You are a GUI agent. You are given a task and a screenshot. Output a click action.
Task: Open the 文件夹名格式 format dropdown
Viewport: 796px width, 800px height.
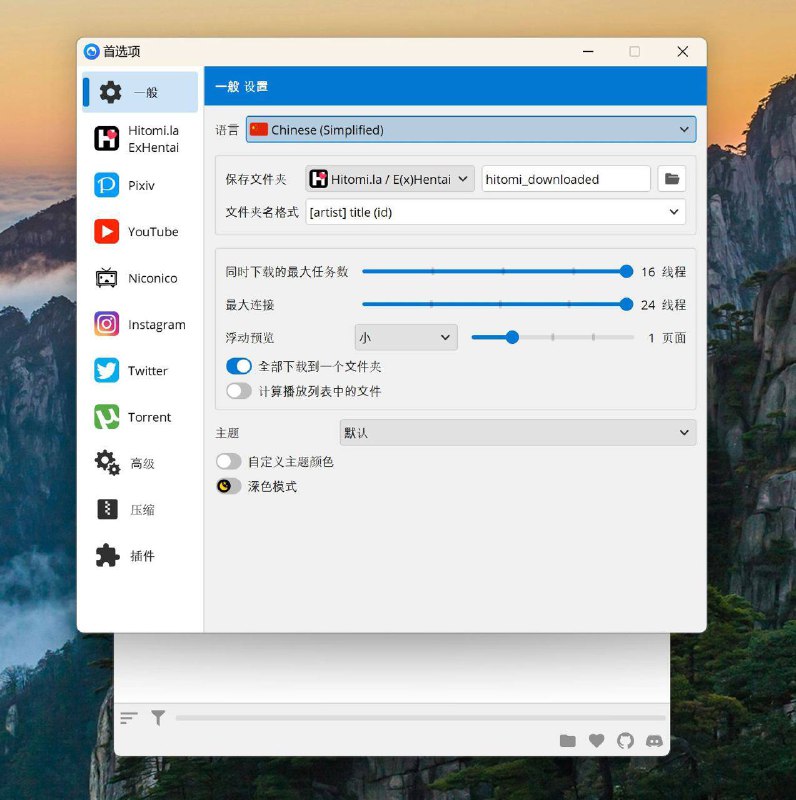click(x=495, y=212)
